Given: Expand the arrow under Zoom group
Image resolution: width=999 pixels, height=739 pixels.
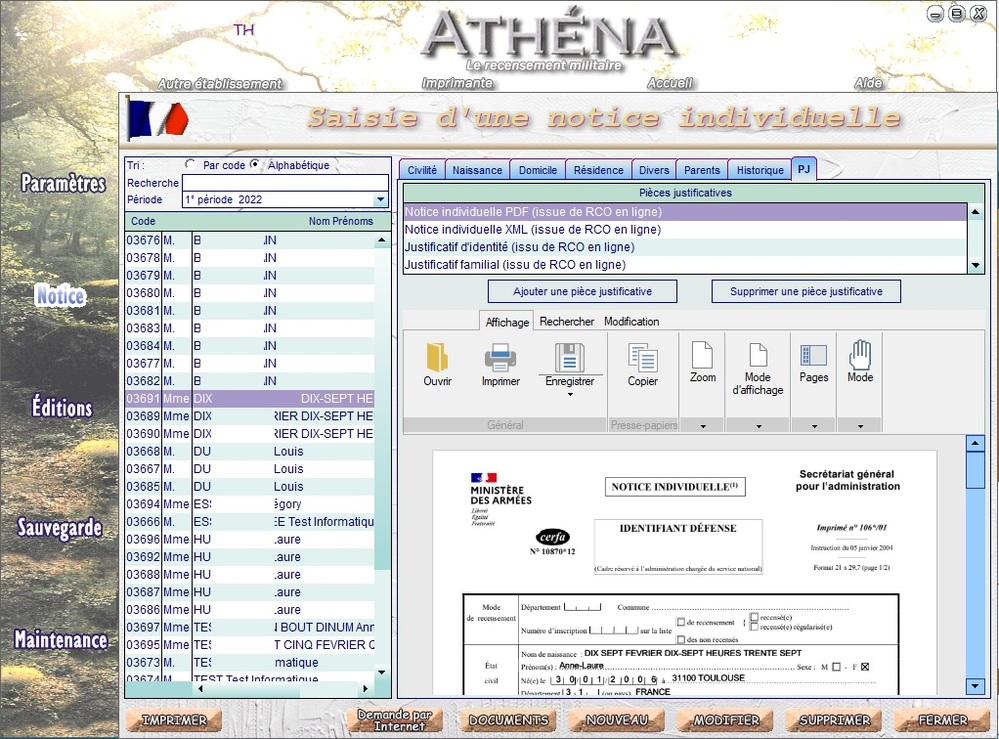Looking at the screenshot, I should tap(703, 426).
